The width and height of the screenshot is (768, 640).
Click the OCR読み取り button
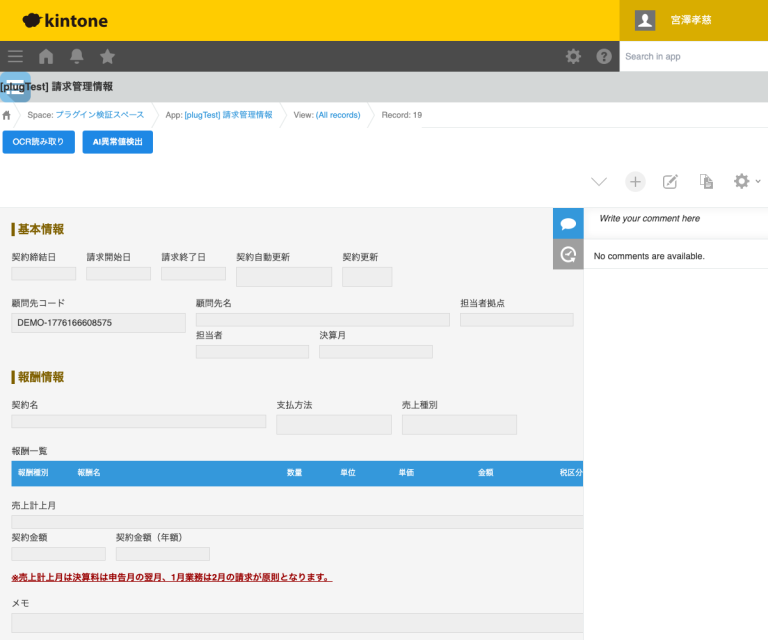[x=38, y=142]
